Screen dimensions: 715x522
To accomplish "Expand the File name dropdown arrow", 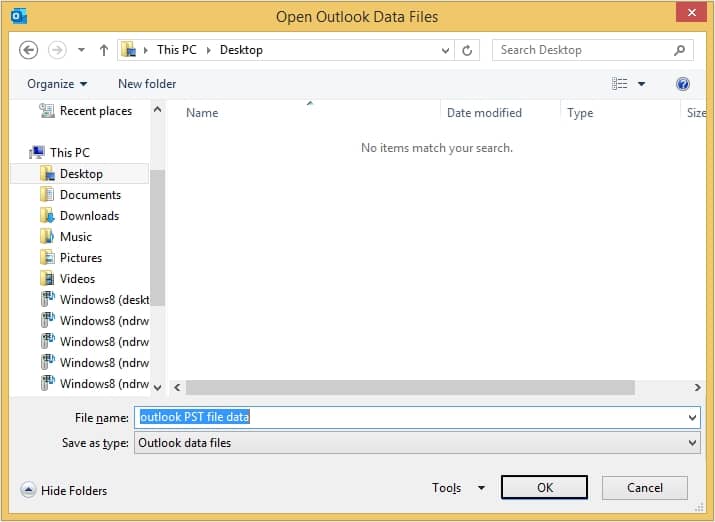I will (693, 418).
